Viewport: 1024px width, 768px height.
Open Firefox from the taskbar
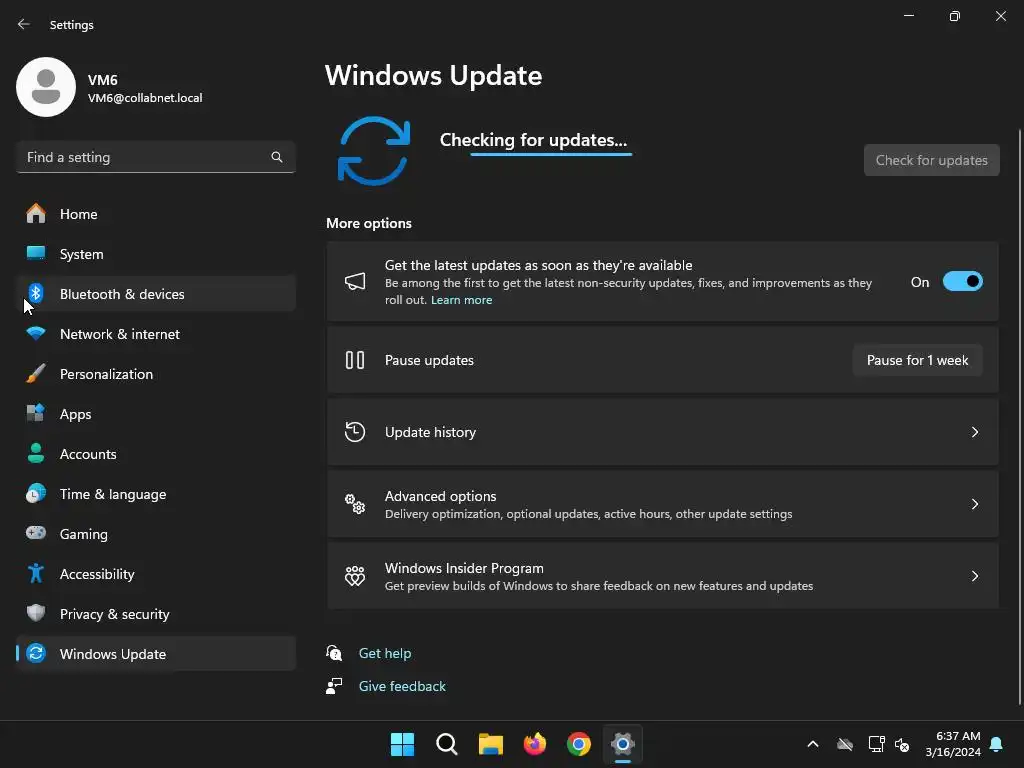click(535, 744)
